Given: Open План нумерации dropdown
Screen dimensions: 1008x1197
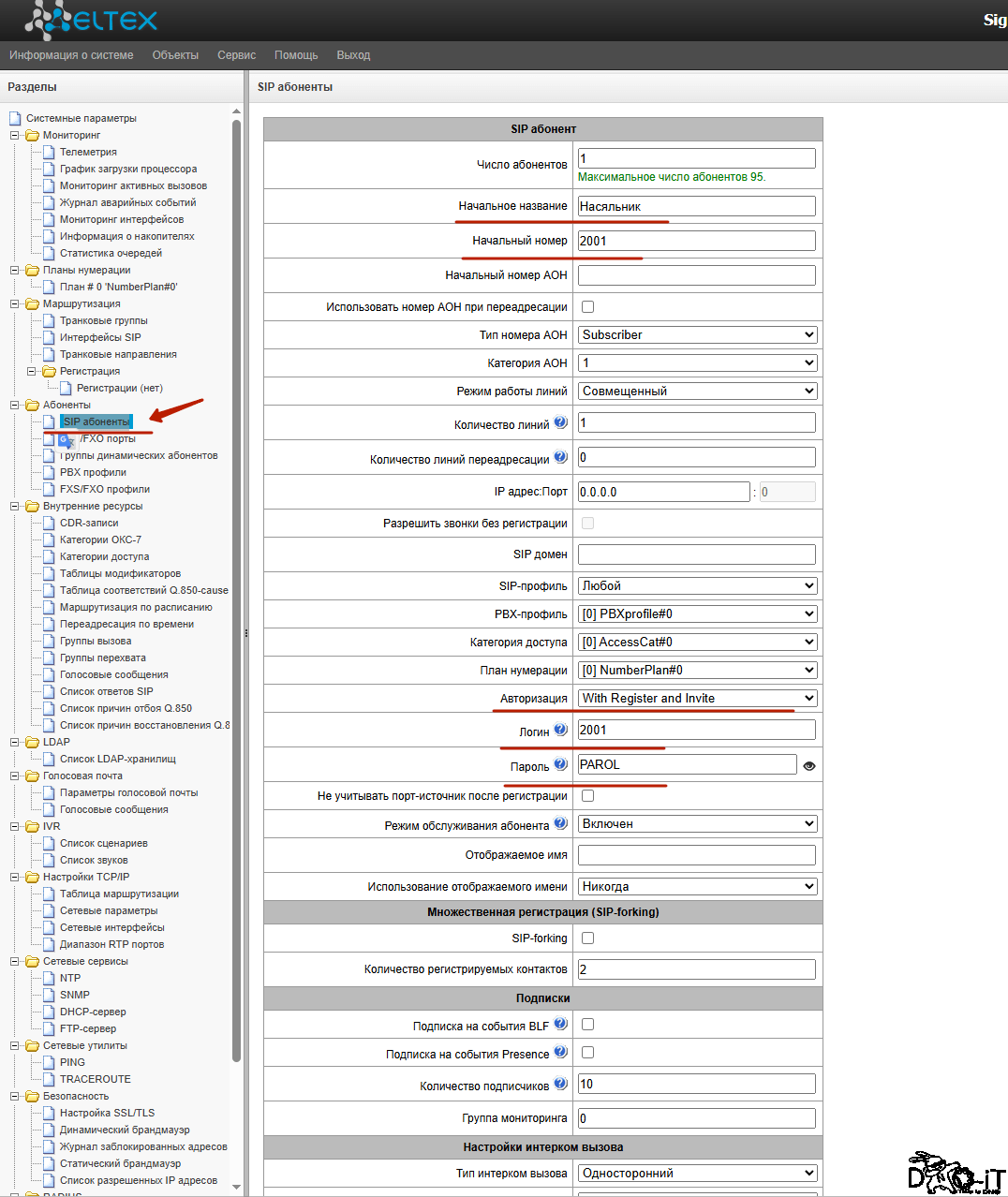Looking at the screenshot, I should pyautogui.click(x=698, y=670).
